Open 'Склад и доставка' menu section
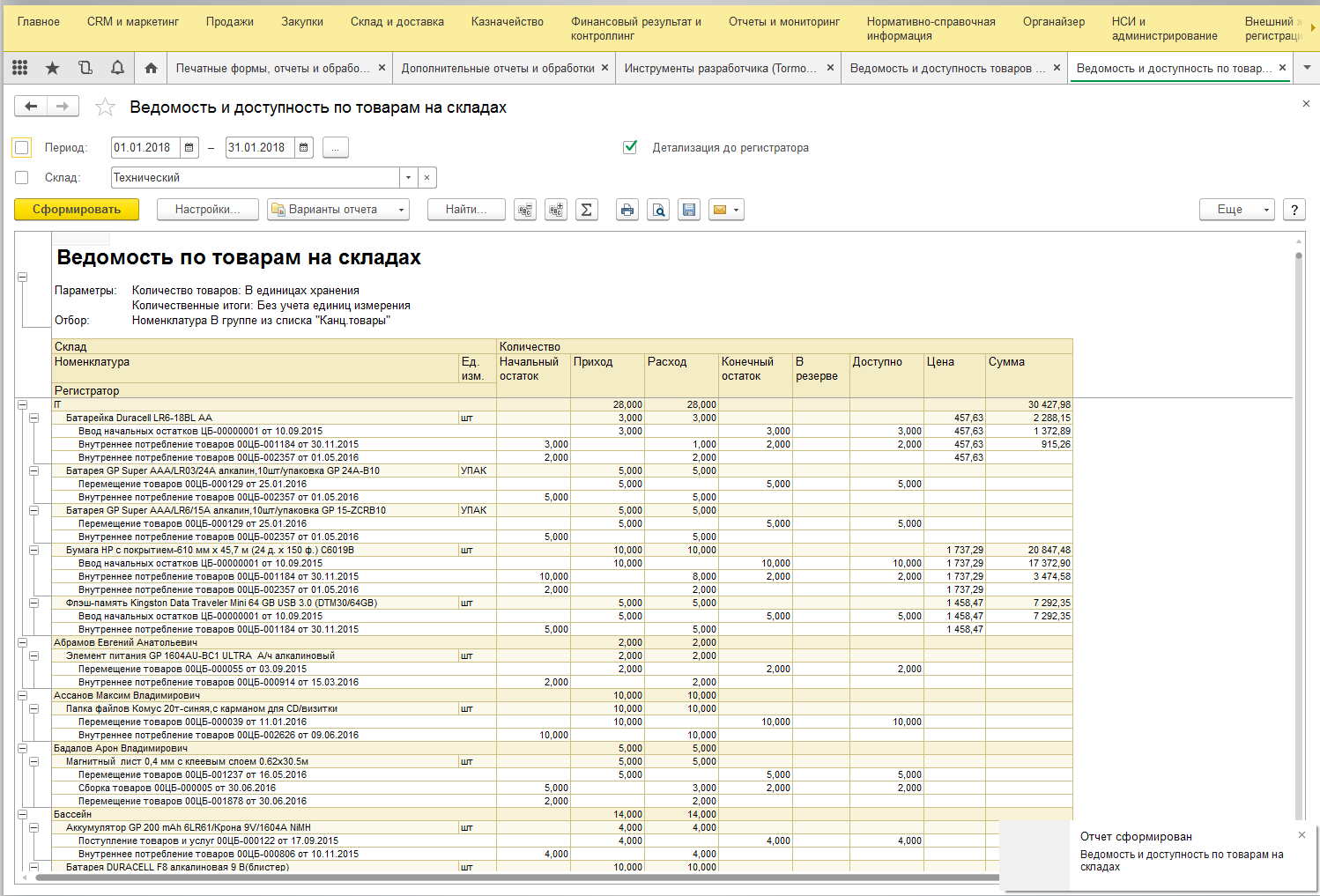This screenshot has height=896, width=1320. point(397,21)
